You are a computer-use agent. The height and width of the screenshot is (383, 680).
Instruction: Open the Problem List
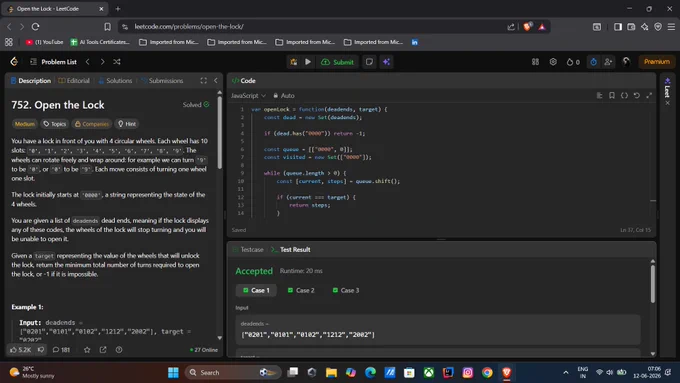tap(53, 62)
